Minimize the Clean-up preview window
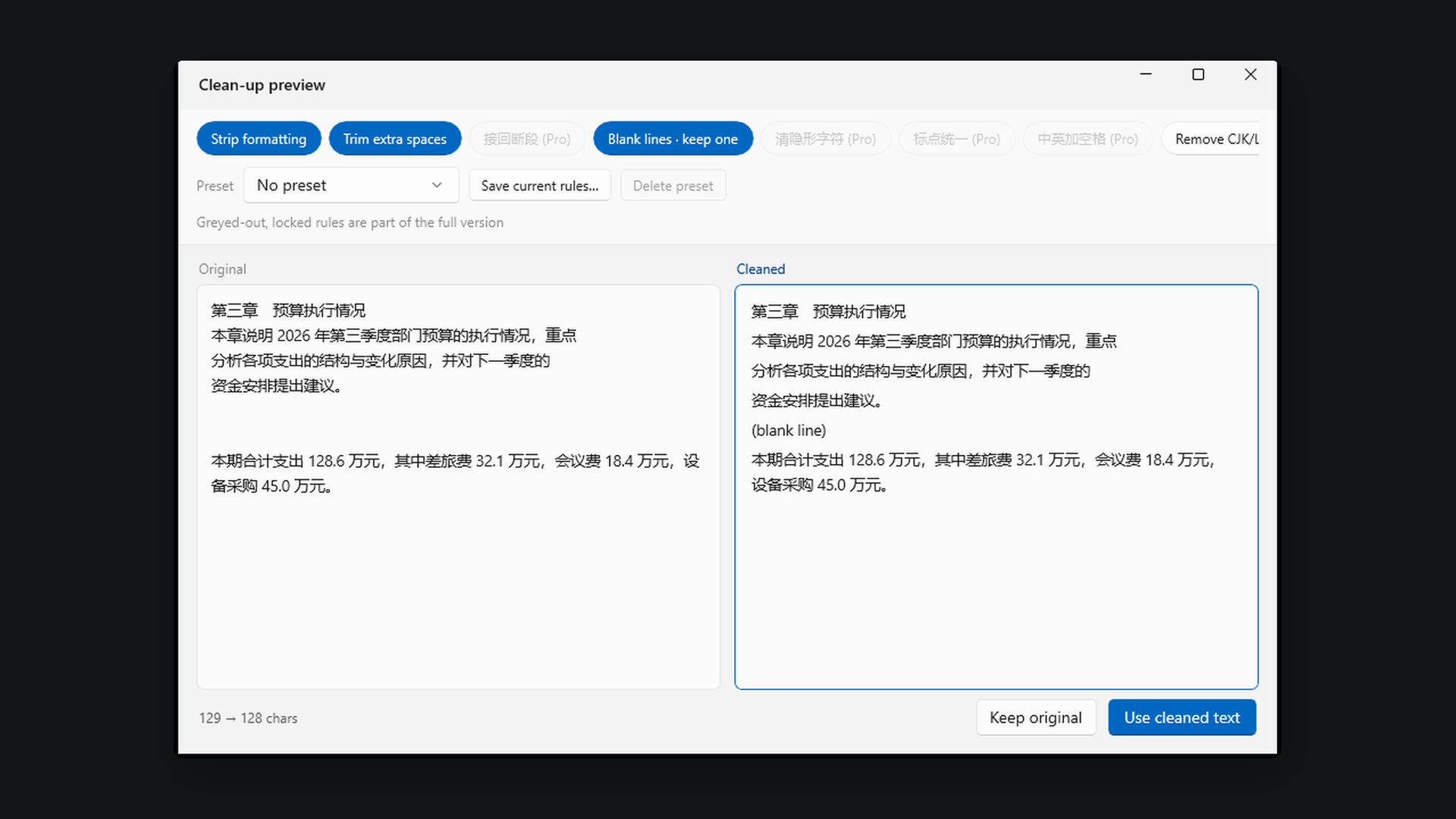The width and height of the screenshot is (1456, 819). click(1146, 74)
